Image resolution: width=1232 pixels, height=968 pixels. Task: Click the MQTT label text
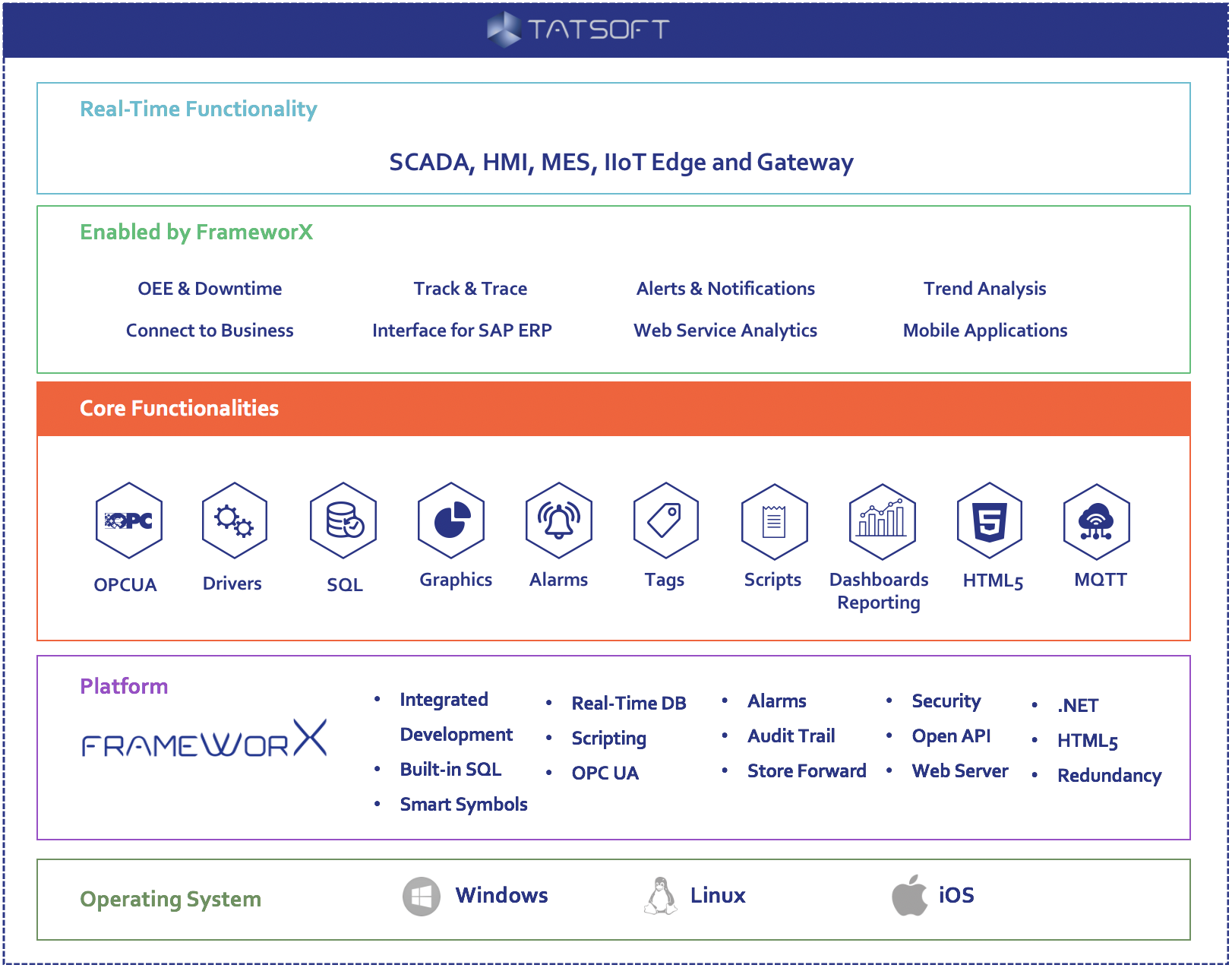(1101, 580)
